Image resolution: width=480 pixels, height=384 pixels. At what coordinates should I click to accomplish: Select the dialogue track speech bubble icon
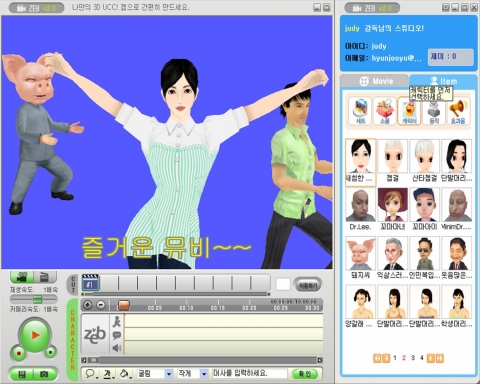click(116, 335)
